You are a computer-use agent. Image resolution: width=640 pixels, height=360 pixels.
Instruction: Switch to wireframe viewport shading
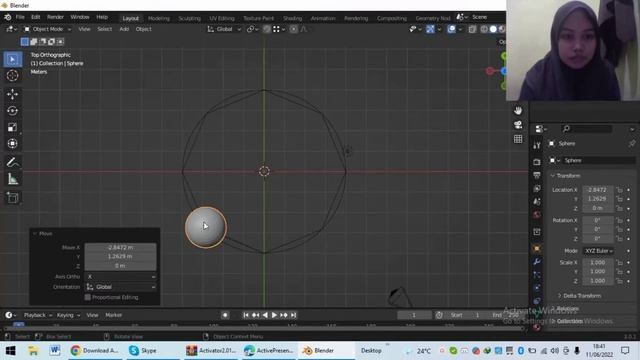tap(484, 29)
